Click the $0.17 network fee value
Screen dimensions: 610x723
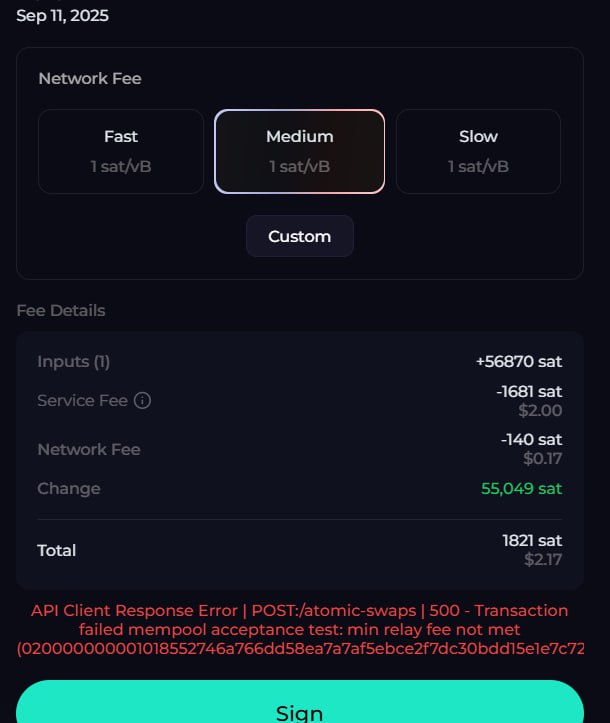click(542, 459)
